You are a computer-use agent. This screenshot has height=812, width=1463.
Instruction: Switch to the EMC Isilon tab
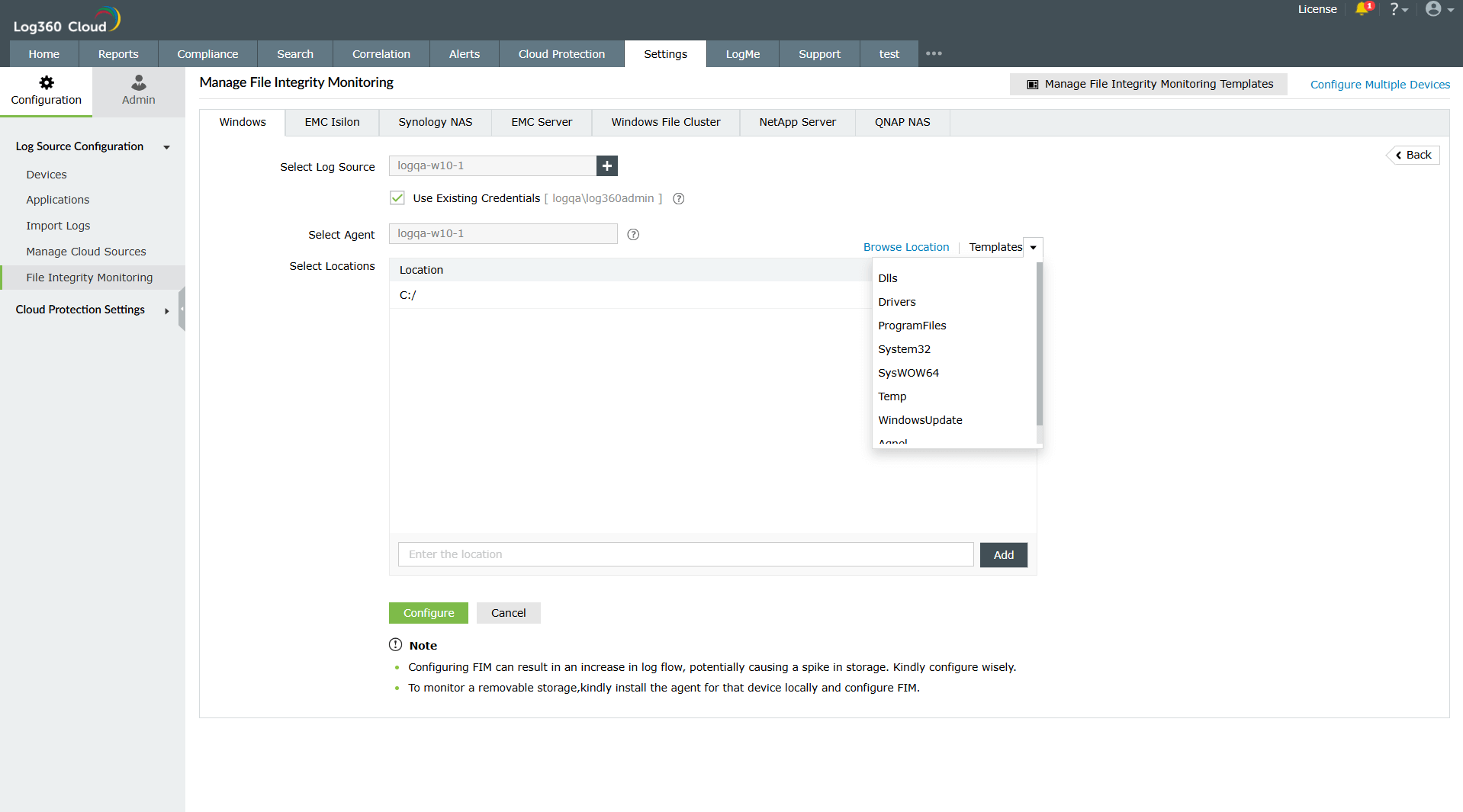[x=331, y=121]
